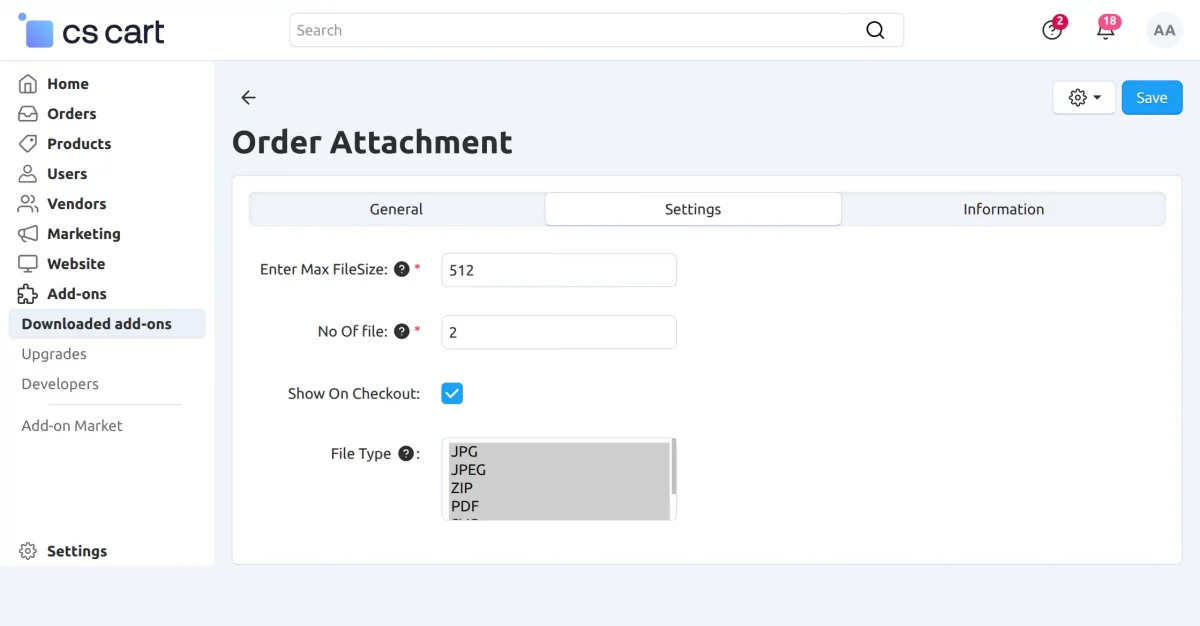Click the Users sidebar icon
The width and height of the screenshot is (1200, 626).
[27, 174]
